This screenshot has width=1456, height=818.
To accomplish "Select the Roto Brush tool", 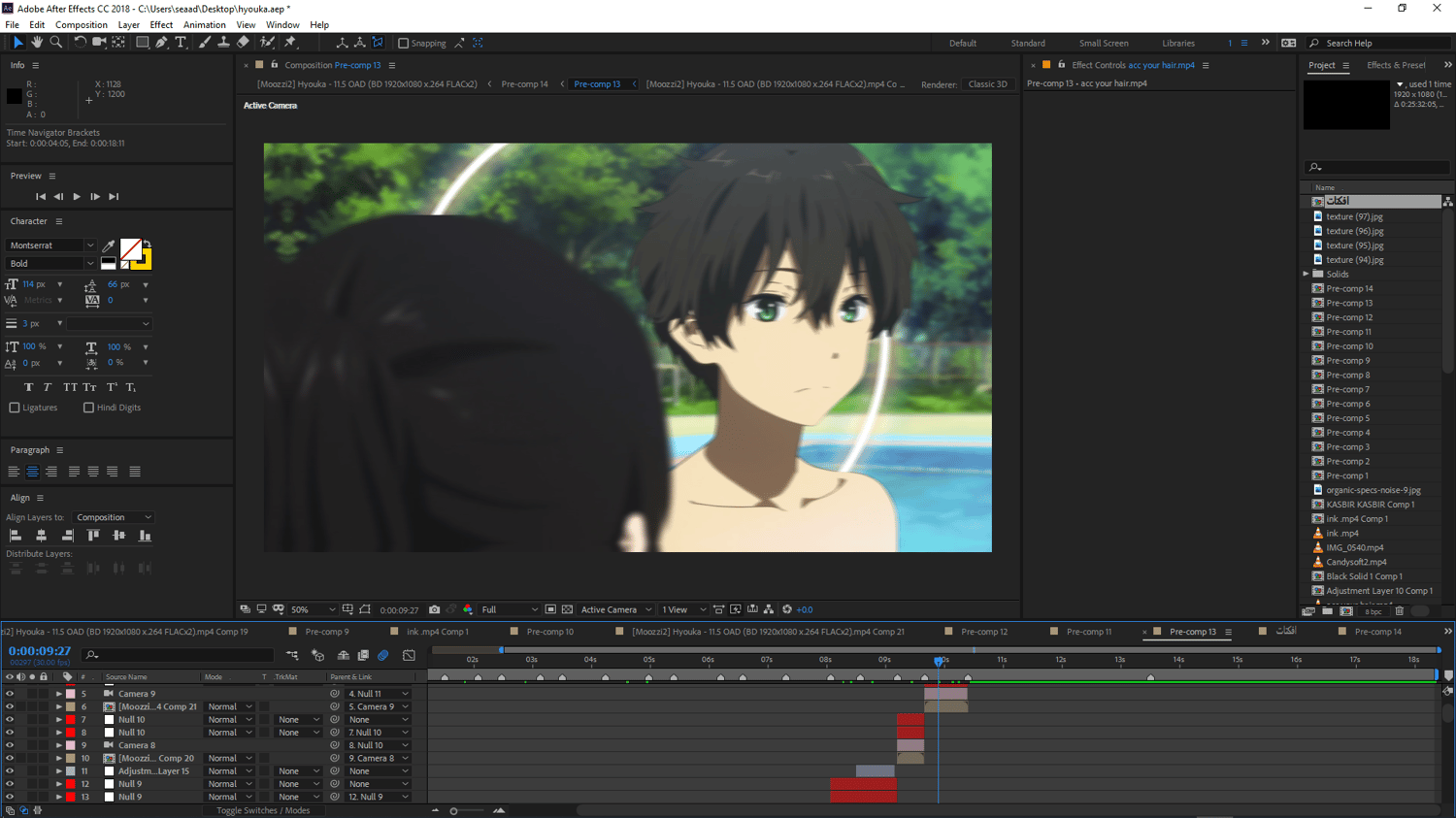I will point(267,43).
